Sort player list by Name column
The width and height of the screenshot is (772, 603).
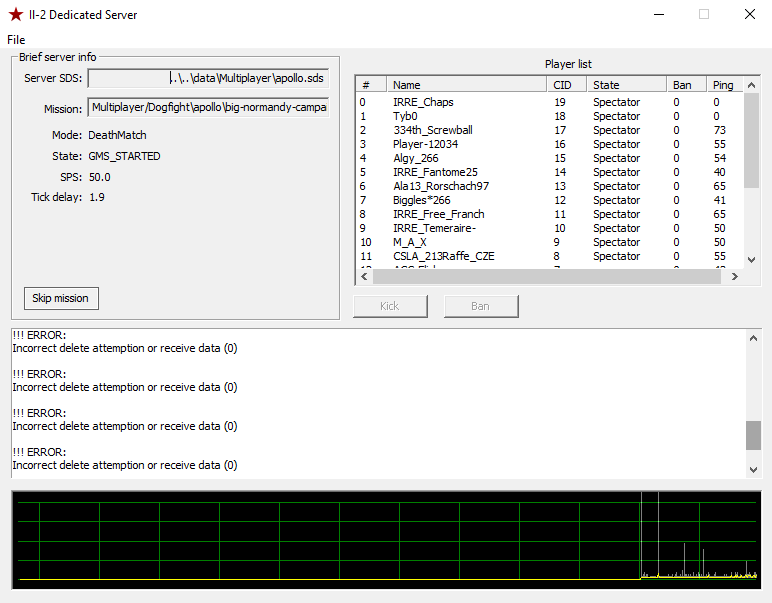tap(466, 85)
